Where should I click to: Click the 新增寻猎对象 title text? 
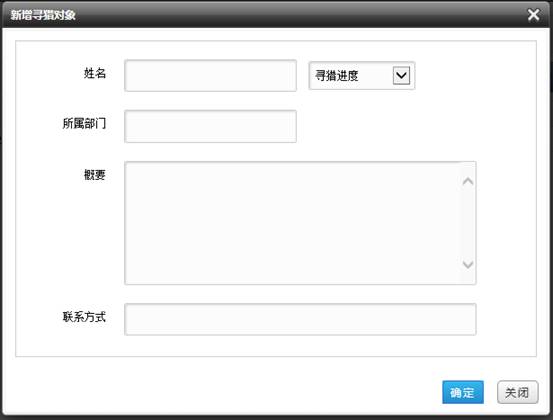tap(43, 15)
